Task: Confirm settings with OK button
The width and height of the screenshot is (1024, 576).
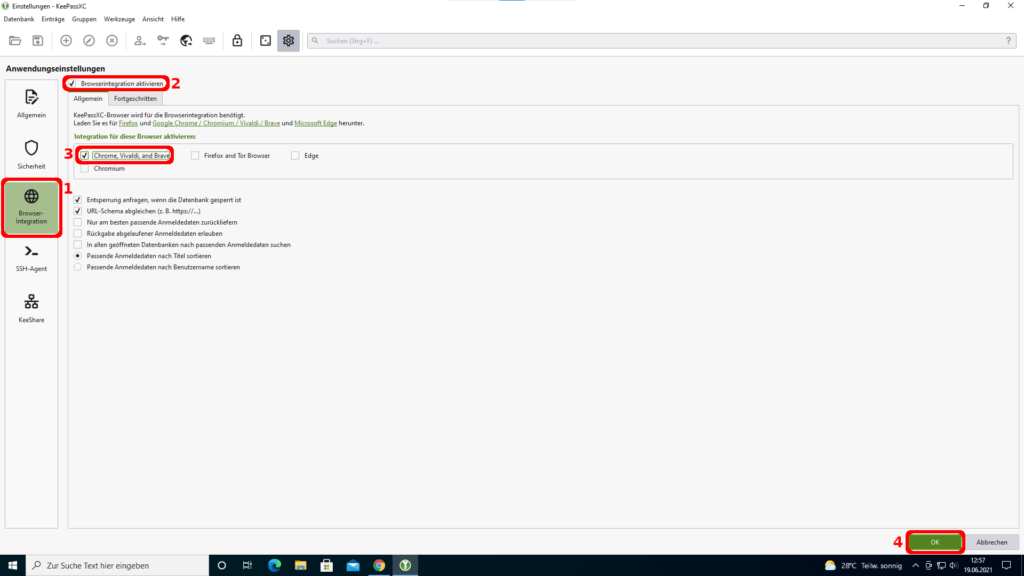Action: (x=935, y=542)
